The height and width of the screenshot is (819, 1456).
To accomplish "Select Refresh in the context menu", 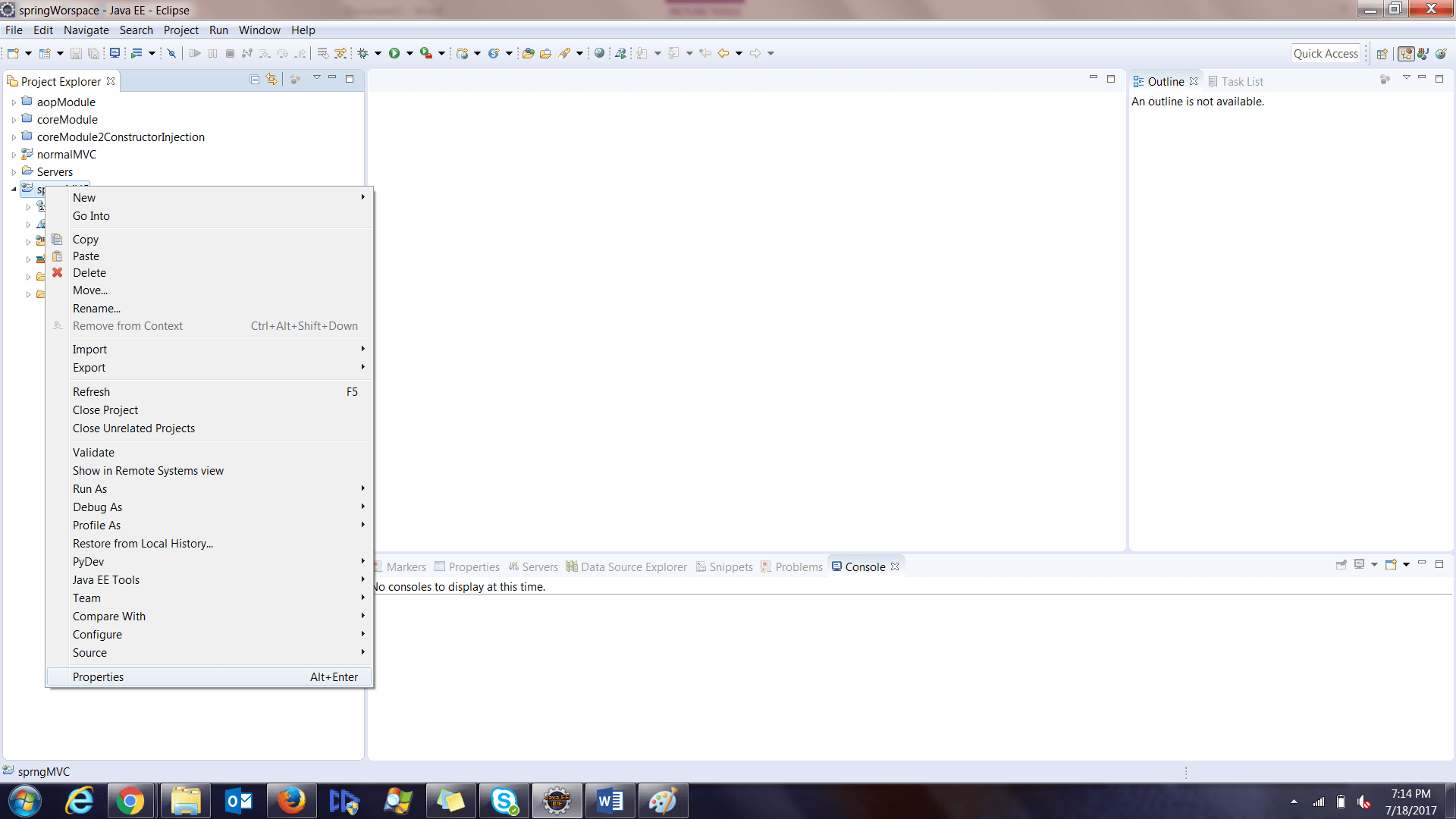I will click(x=91, y=392).
